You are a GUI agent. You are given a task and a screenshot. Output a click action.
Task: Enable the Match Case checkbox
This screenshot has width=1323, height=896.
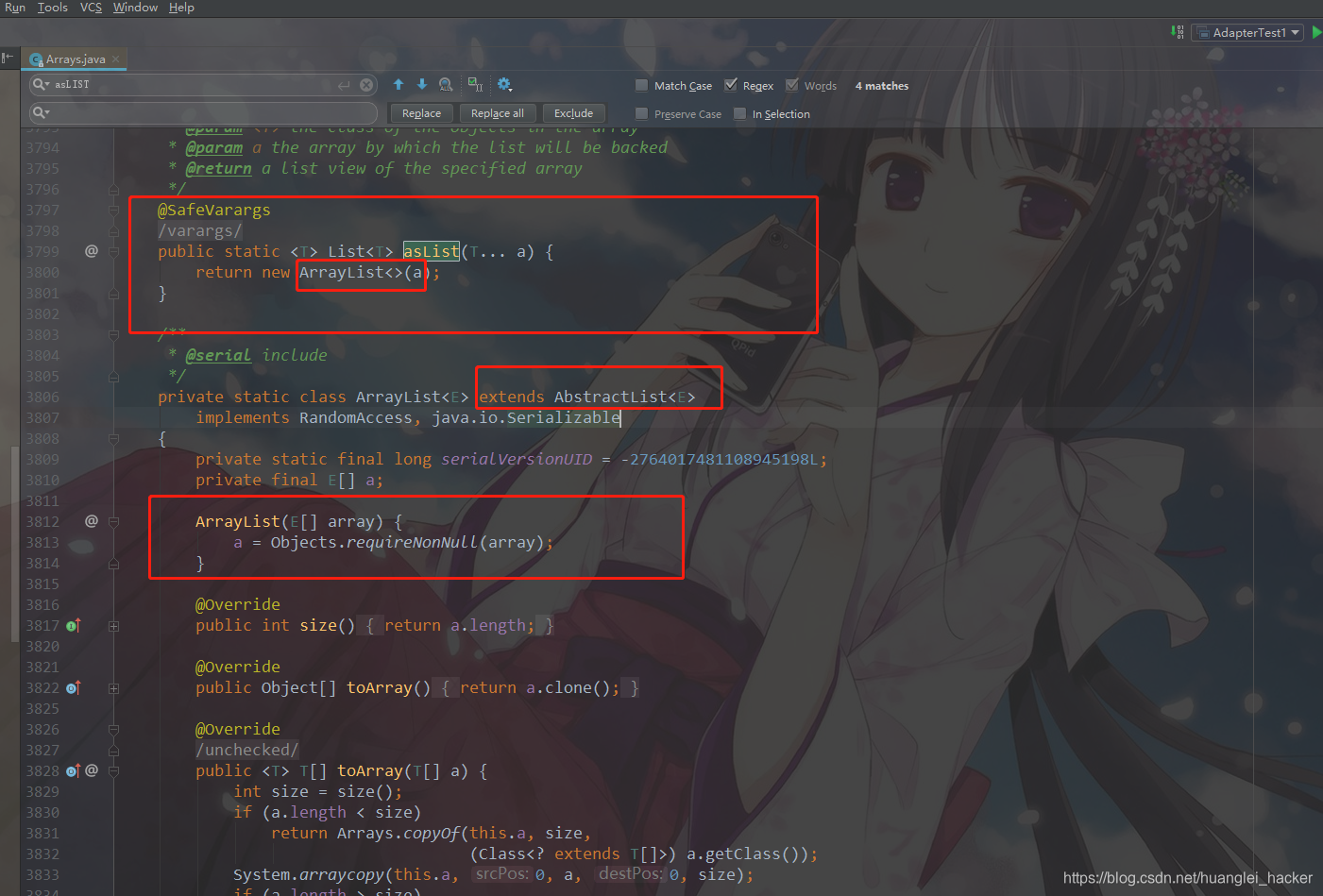[642, 85]
